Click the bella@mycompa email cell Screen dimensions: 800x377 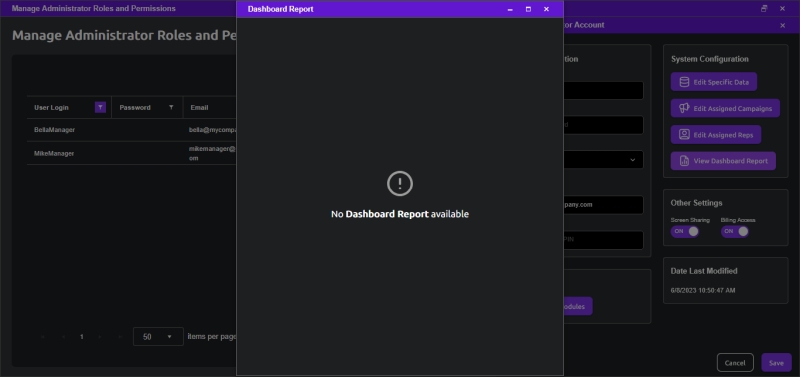click(212, 130)
